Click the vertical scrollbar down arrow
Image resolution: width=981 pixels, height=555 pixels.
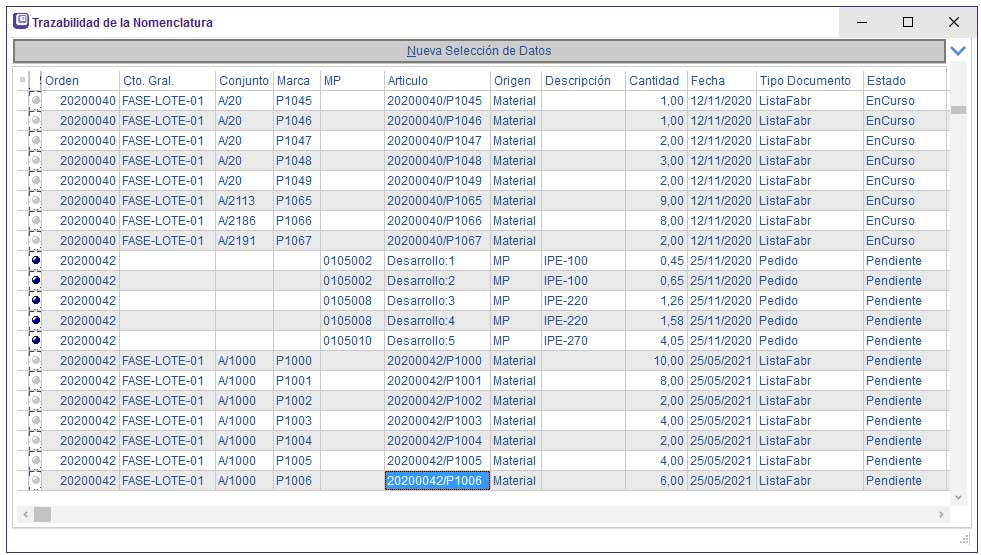(958, 497)
